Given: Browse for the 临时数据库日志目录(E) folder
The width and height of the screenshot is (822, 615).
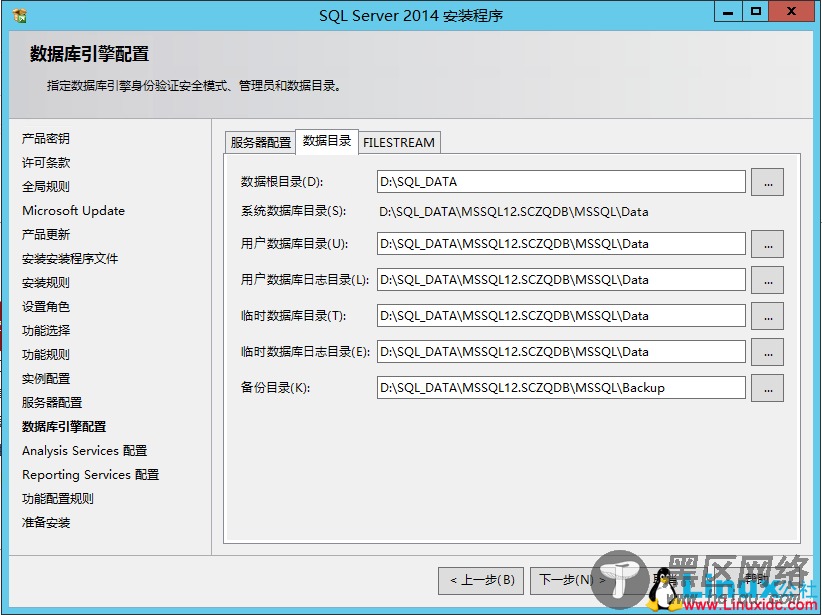Looking at the screenshot, I should tap(767, 352).
